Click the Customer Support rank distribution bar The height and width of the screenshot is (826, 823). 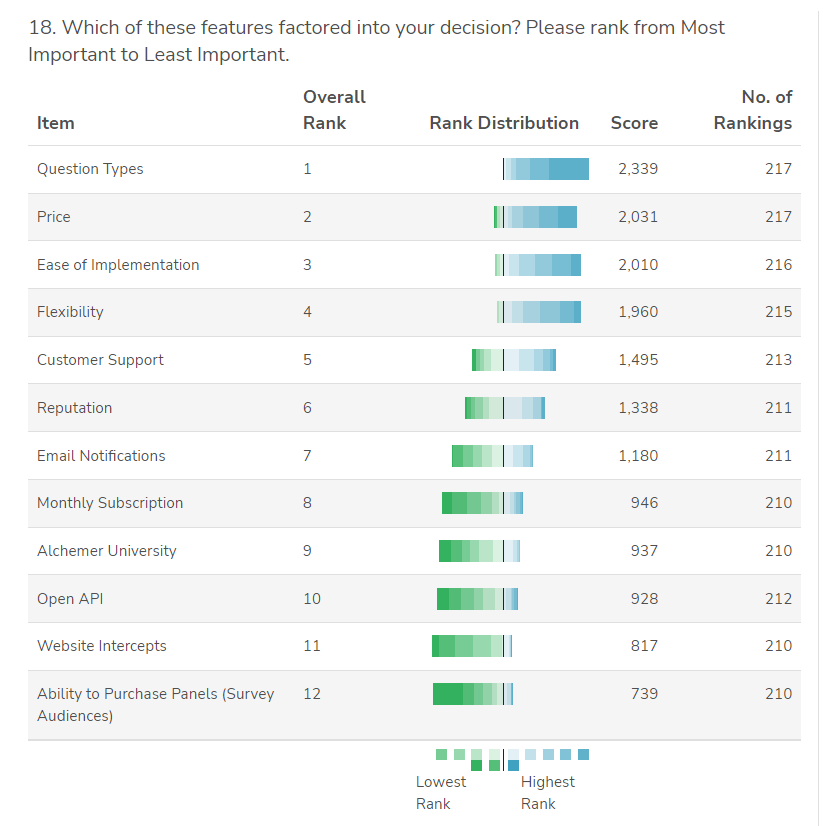point(513,360)
